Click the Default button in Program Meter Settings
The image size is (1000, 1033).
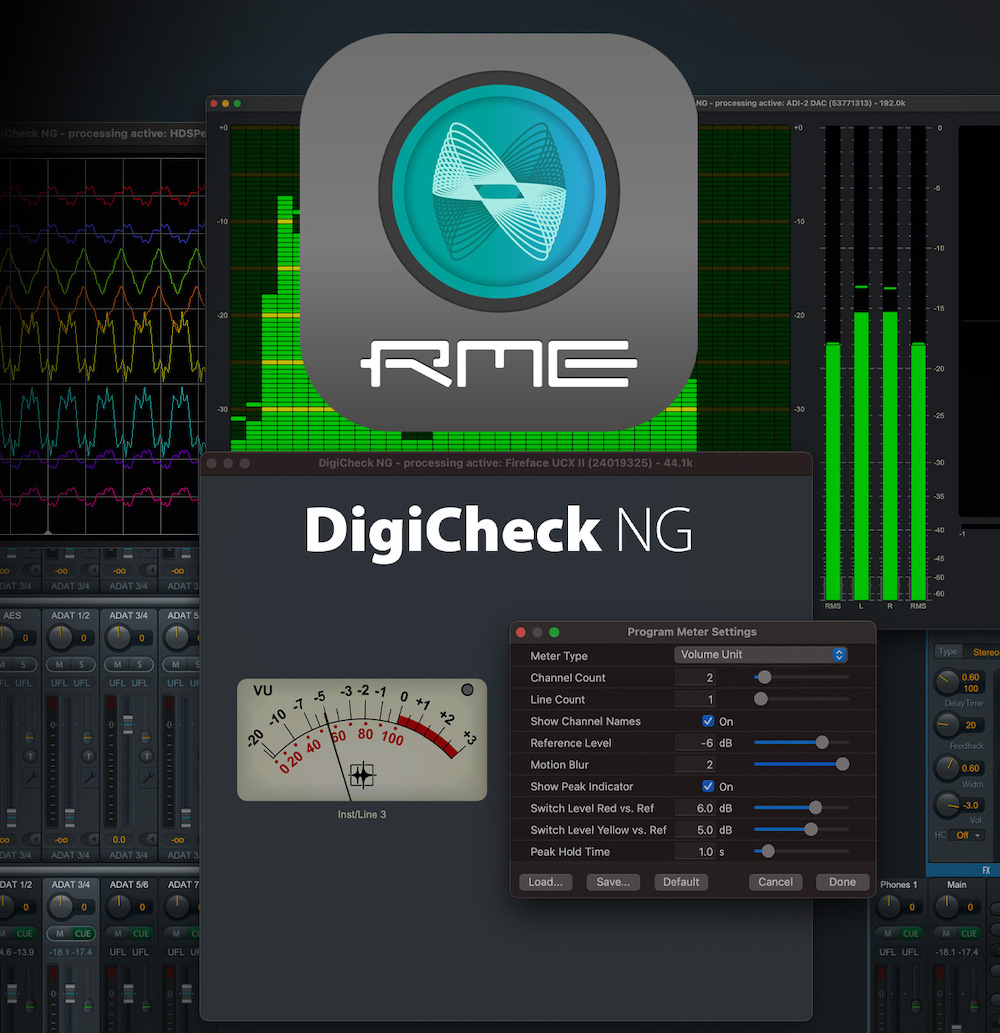[x=680, y=882]
